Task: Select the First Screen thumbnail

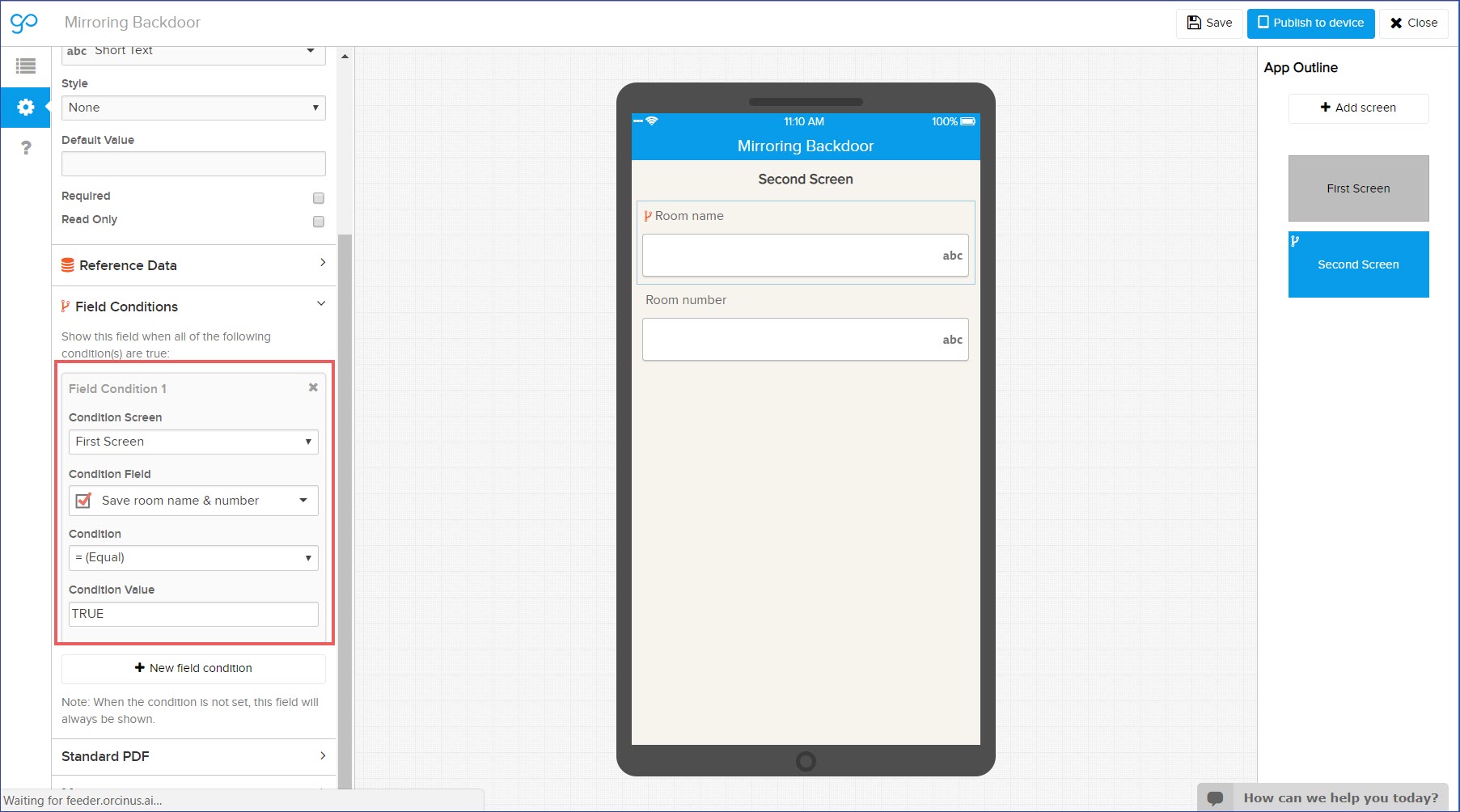Action: tap(1358, 188)
